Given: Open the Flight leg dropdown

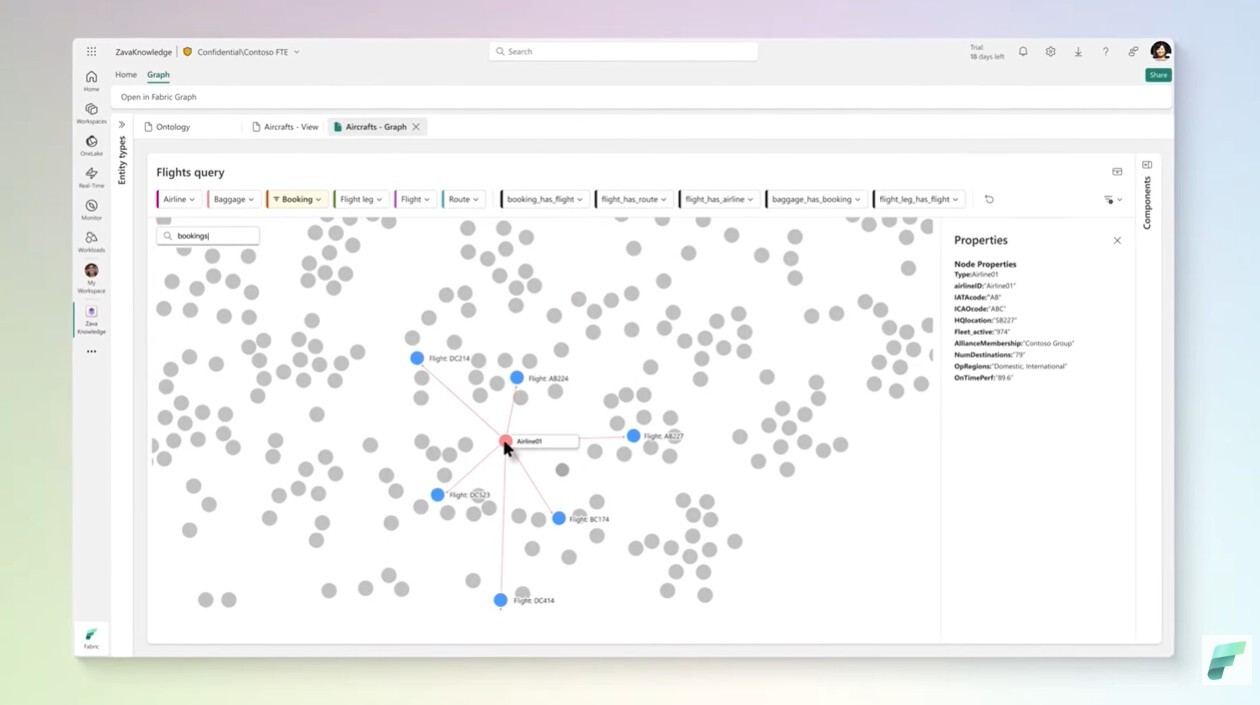Looking at the screenshot, I should pyautogui.click(x=360, y=199).
